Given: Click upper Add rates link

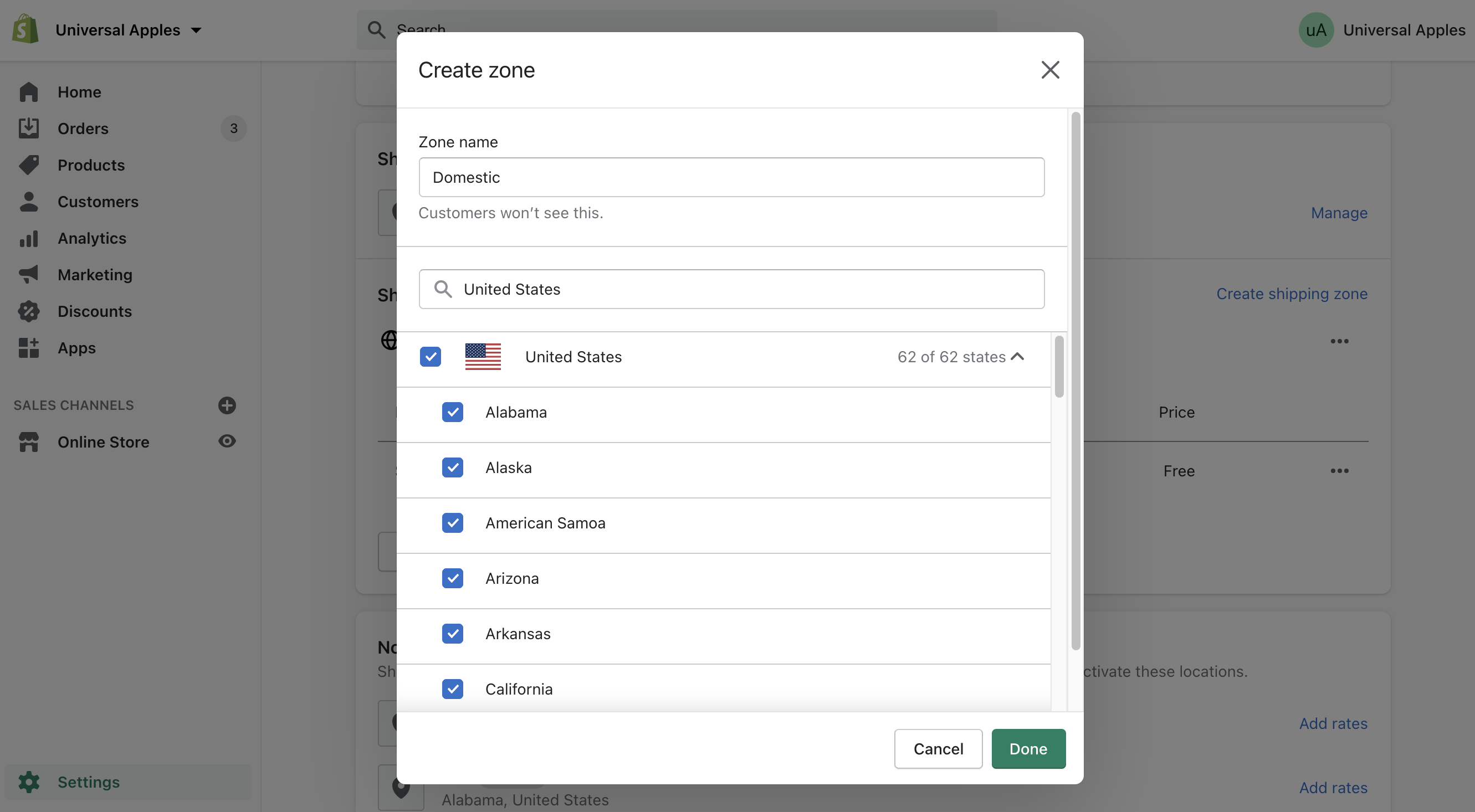Looking at the screenshot, I should coord(1333,723).
